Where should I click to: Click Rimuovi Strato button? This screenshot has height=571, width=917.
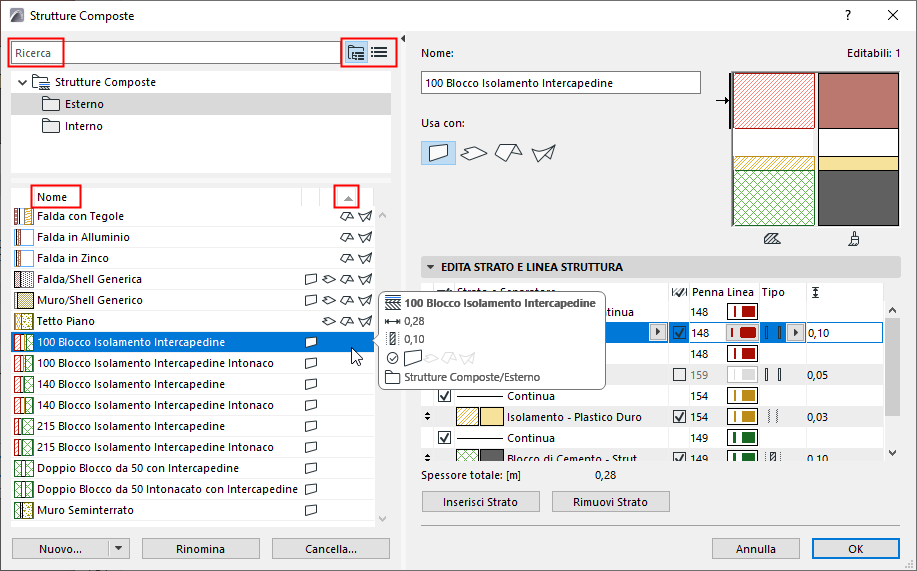[x=611, y=502]
